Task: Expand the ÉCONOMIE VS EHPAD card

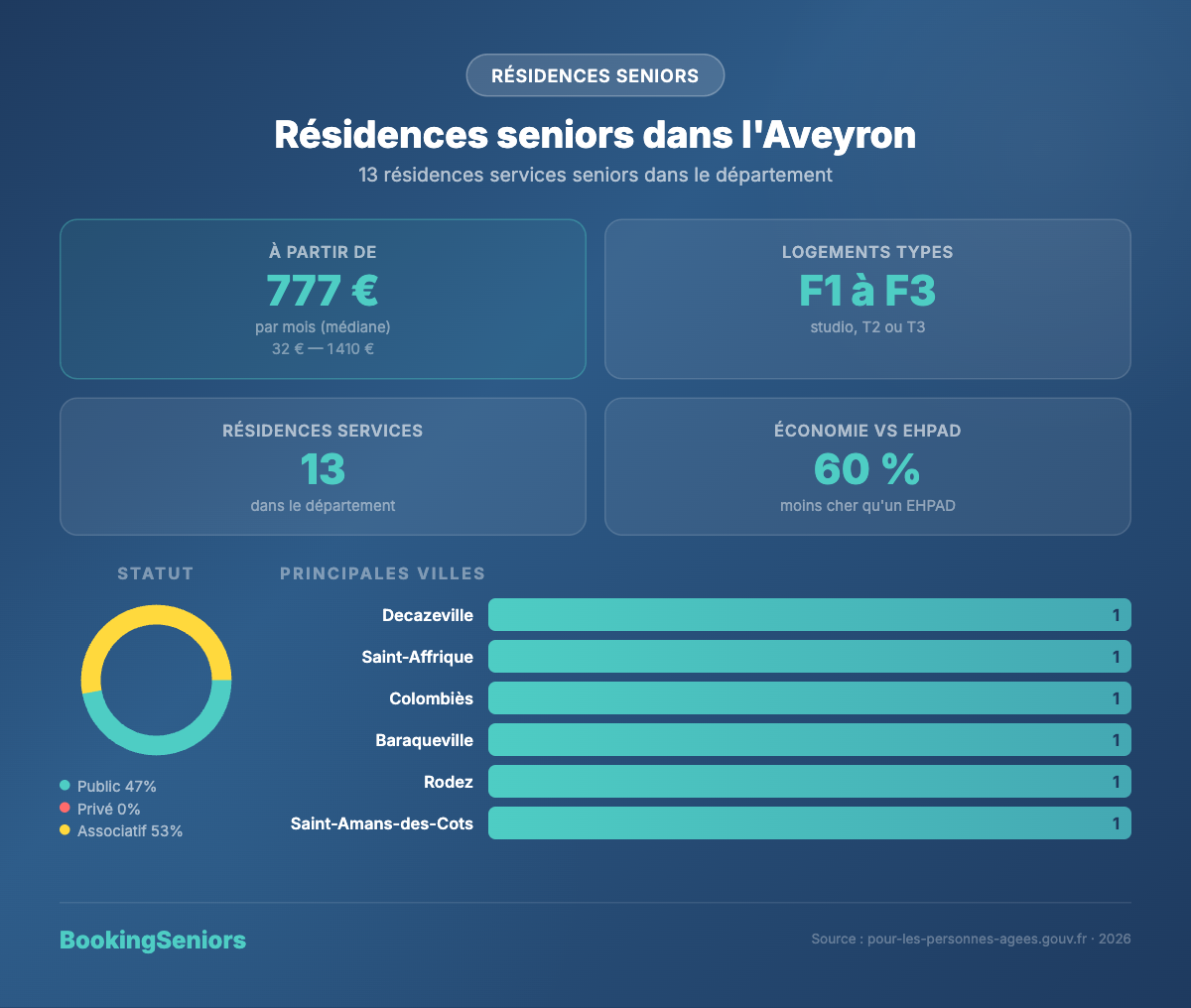Action: (867, 466)
